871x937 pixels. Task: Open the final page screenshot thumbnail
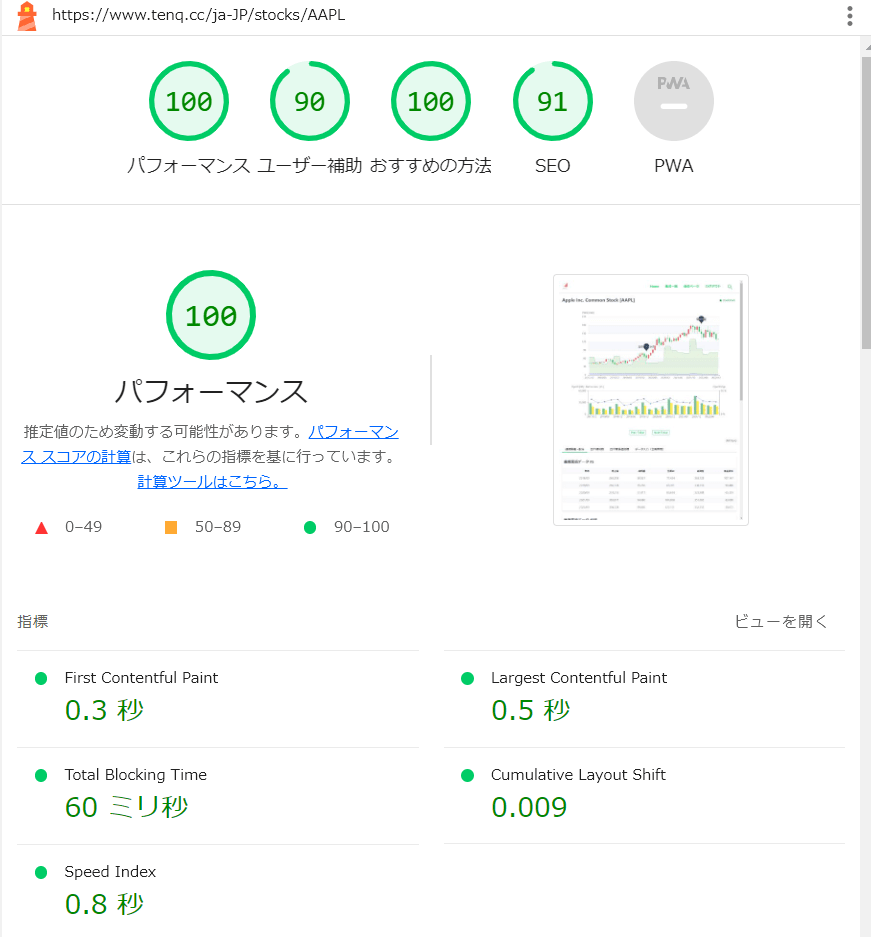tap(651, 400)
